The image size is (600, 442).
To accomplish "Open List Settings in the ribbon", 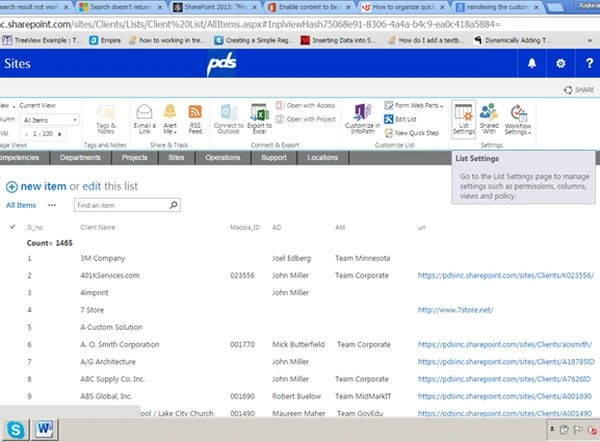I will point(463,119).
